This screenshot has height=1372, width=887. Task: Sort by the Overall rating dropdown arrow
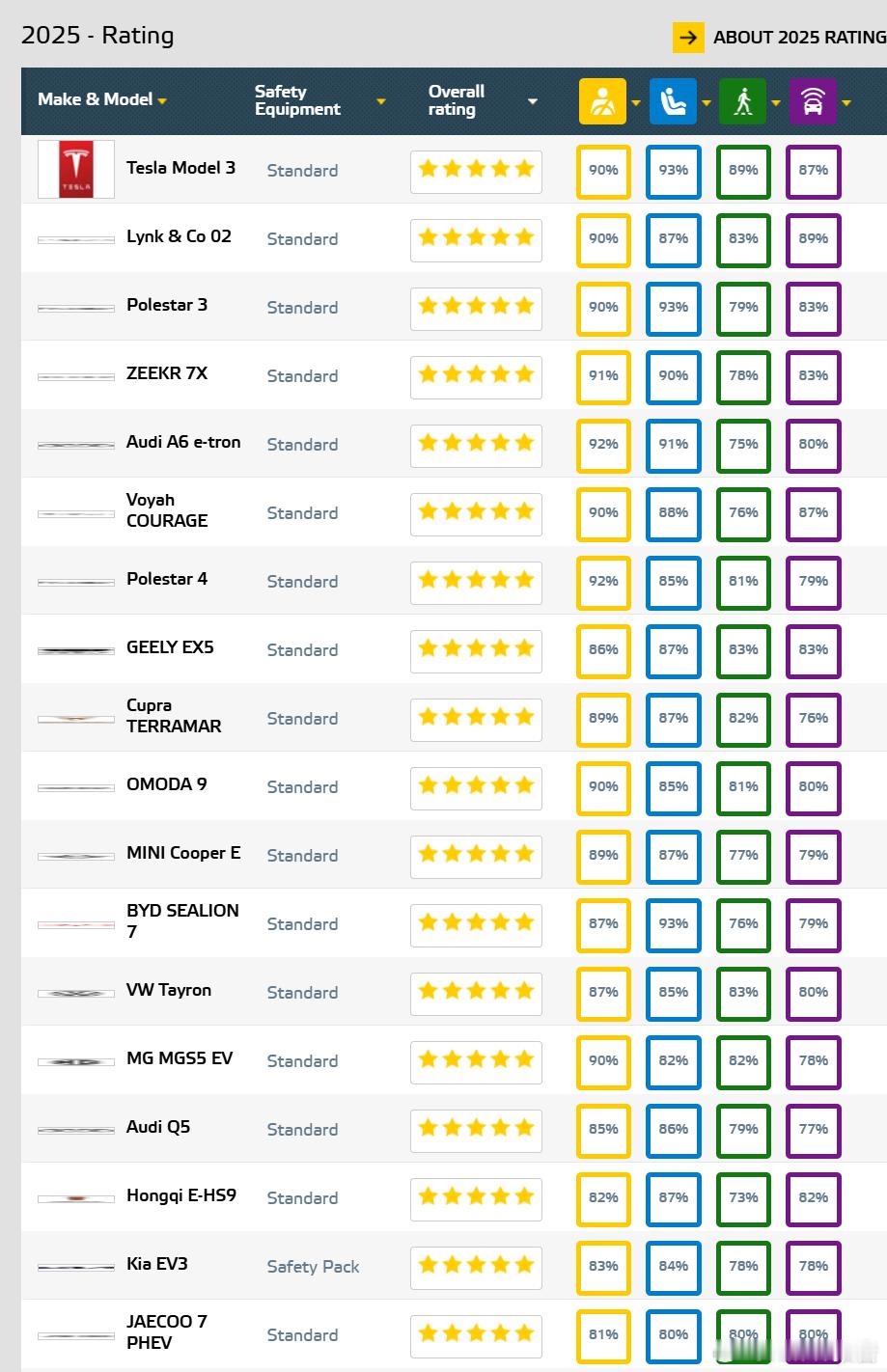[x=533, y=101]
